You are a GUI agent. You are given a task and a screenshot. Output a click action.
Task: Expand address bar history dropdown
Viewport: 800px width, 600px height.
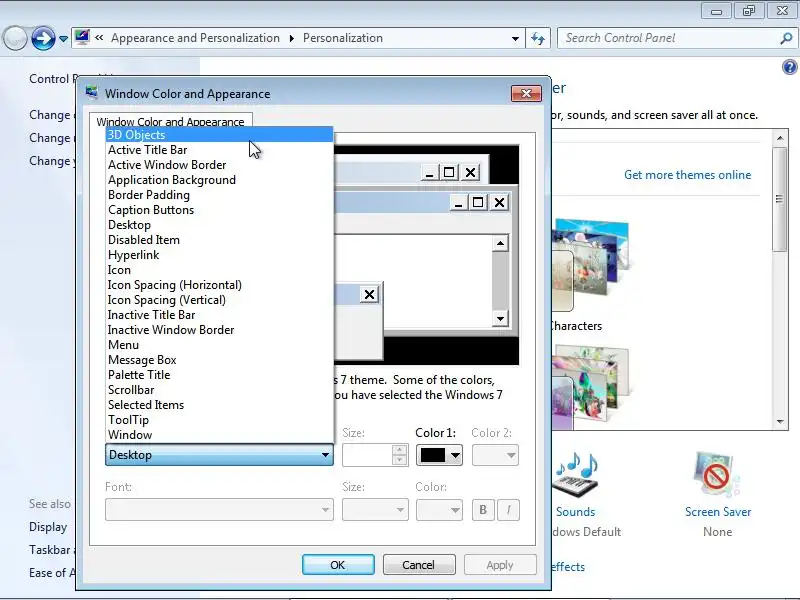(515, 38)
